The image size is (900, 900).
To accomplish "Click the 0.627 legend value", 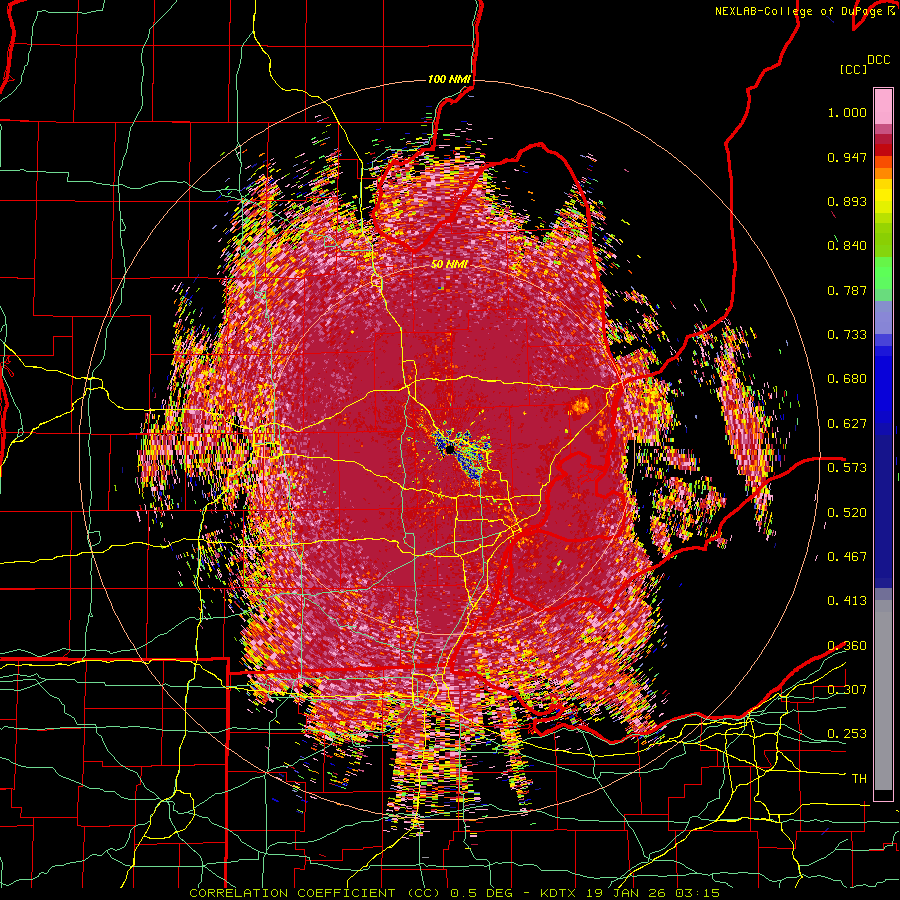I will 847,424.
